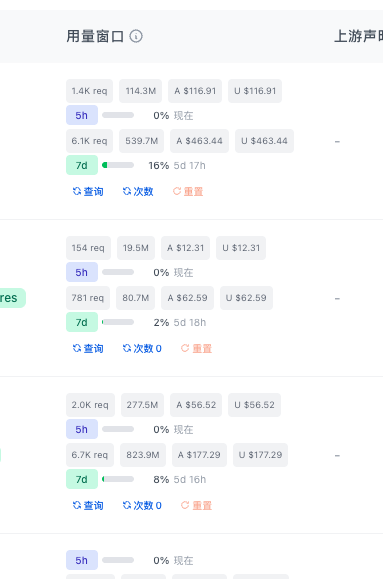Image resolution: width=383 pixels, height=579 pixels.
Task: Click the 1.4K req chip
Action: coord(89,91)
